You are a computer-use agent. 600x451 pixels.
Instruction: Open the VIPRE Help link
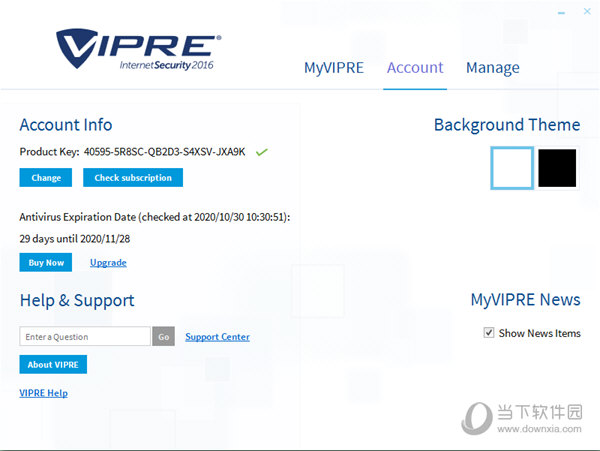tap(44, 393)
